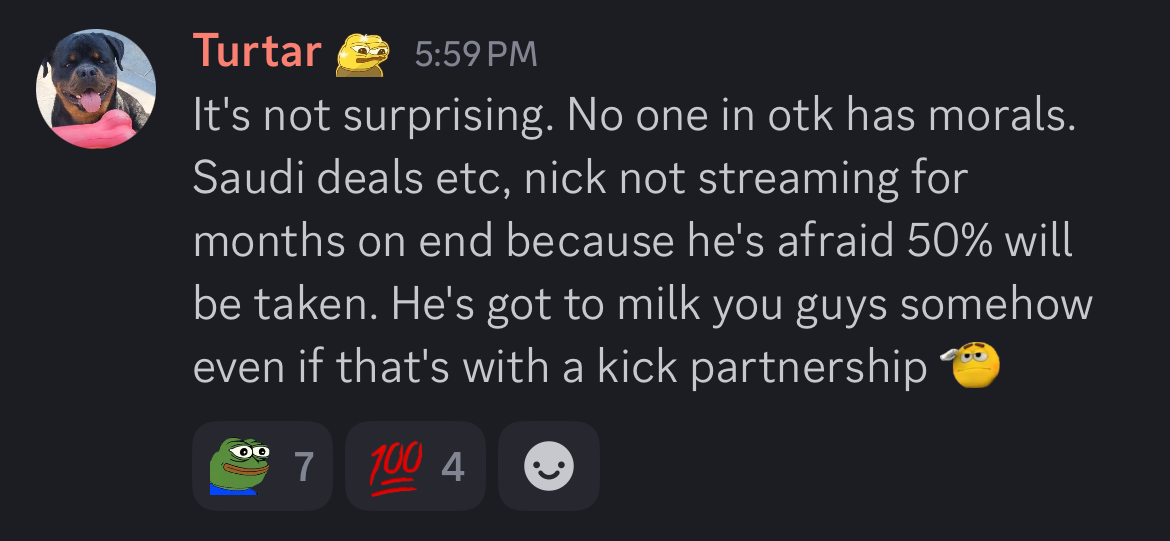
Task: Click the word "somehow" in the message
Action: pos(996,304)
